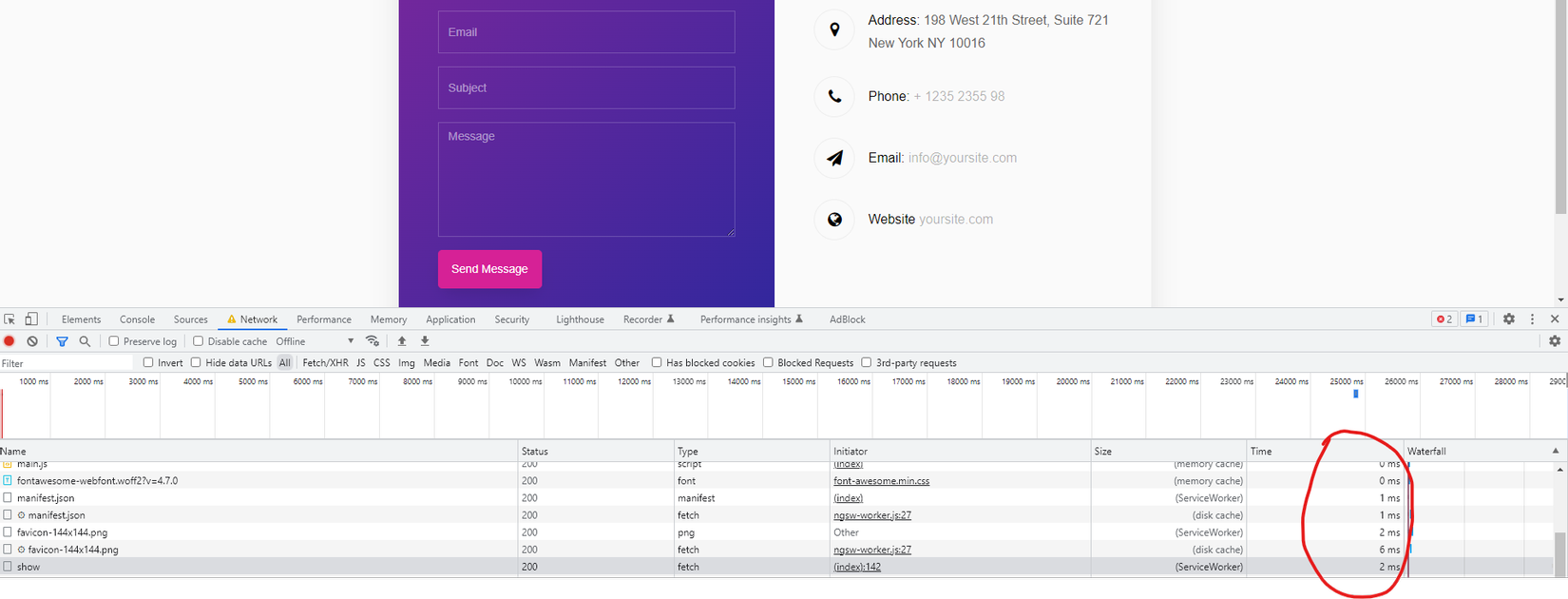Open the network search magnifier icon

[85, 341]
